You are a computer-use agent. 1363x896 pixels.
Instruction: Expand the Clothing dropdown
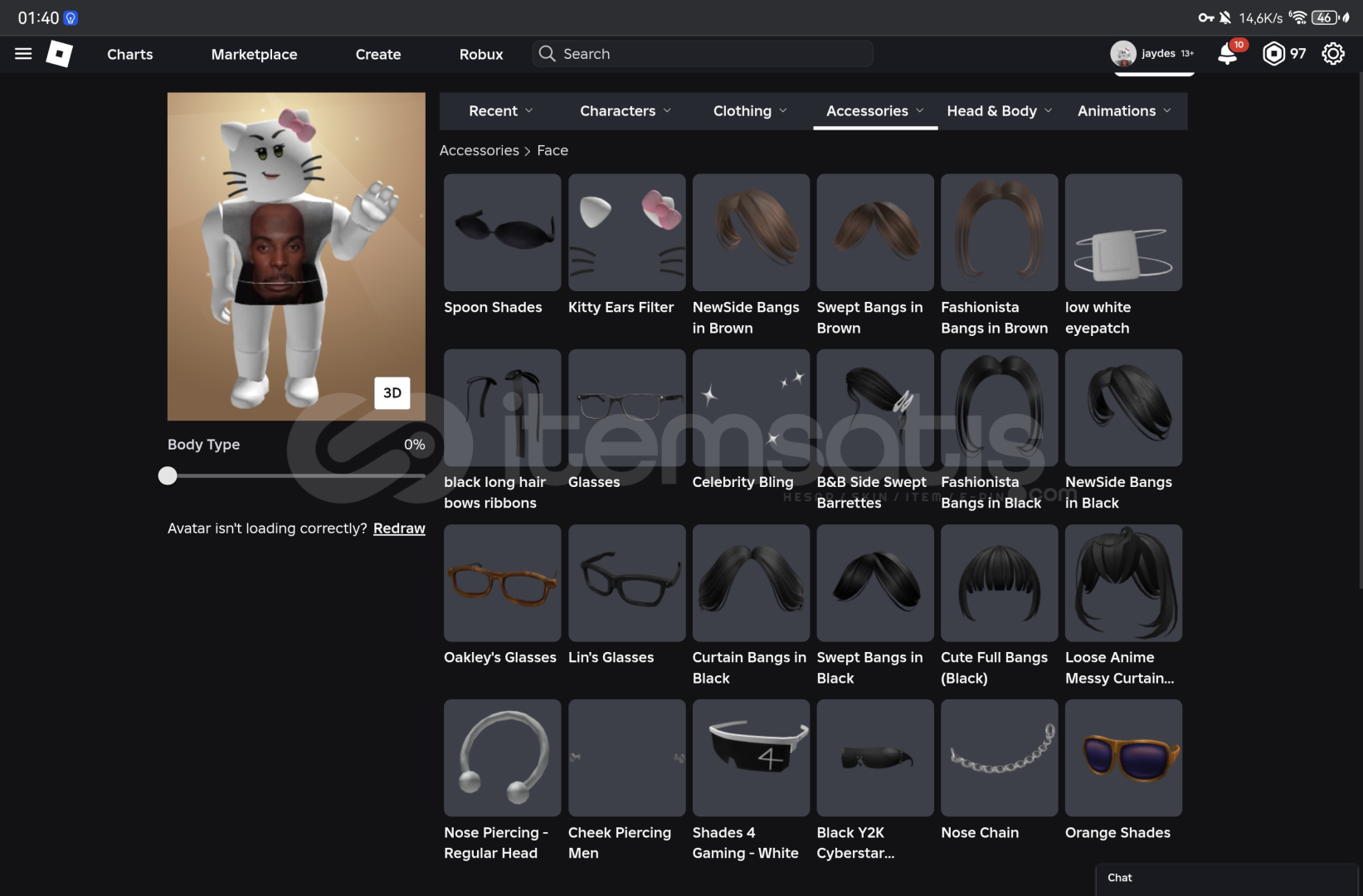click(x=750, y=111)
